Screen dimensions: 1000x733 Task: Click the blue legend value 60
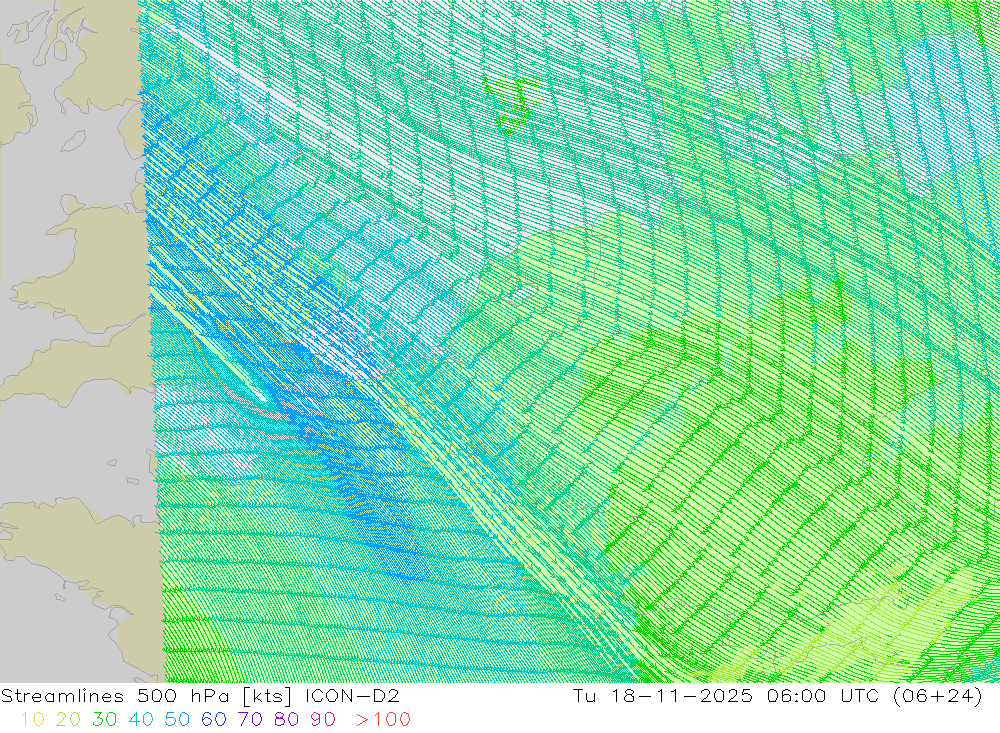tap(213, 720)
